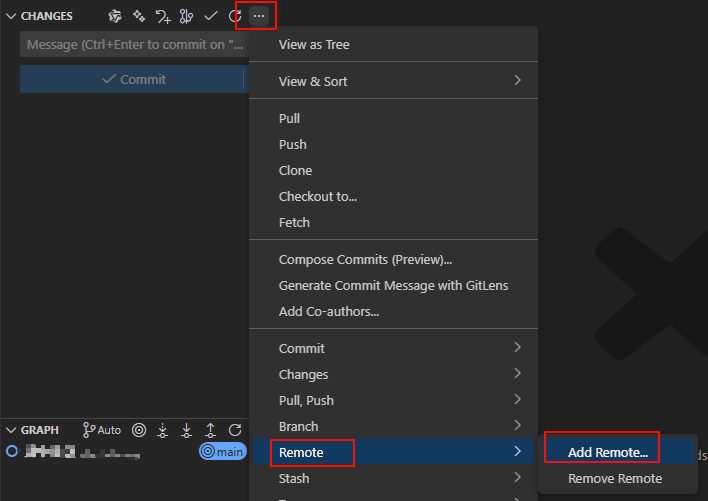Screen dimensions: 708x501
Task: Collapse the CHANGES section chevron
Action: coord(11,16)
